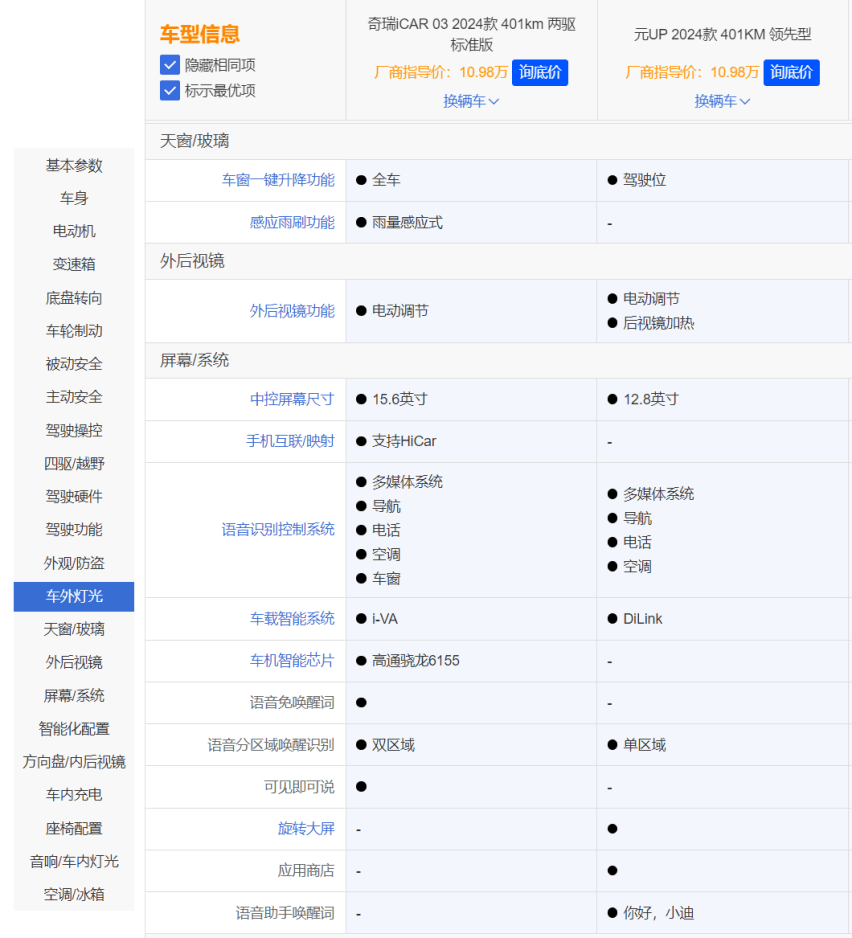Select 驾驶功能 in the sidebar

[74, 529]
